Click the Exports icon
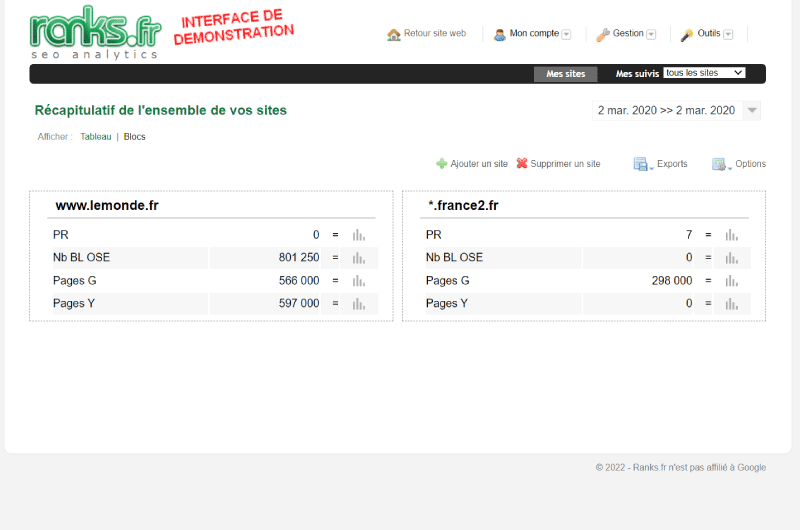Image resolution: width=800 pixels, height=530 pixels. tap(643, 164)
